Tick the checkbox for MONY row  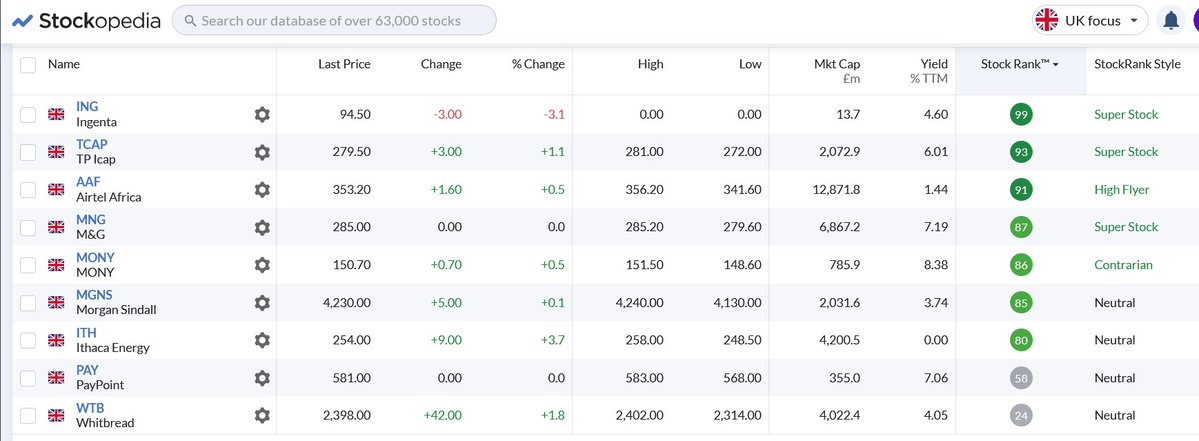click(28, 265)
